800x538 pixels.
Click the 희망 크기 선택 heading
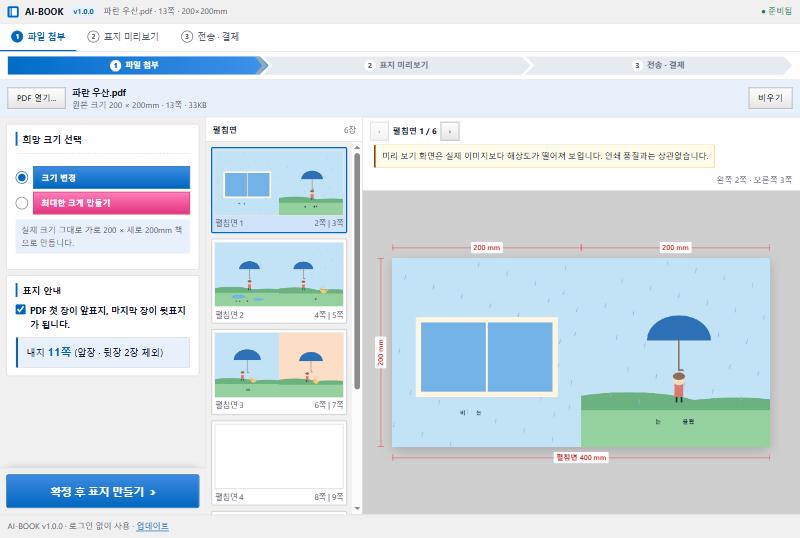pos(52,139)
